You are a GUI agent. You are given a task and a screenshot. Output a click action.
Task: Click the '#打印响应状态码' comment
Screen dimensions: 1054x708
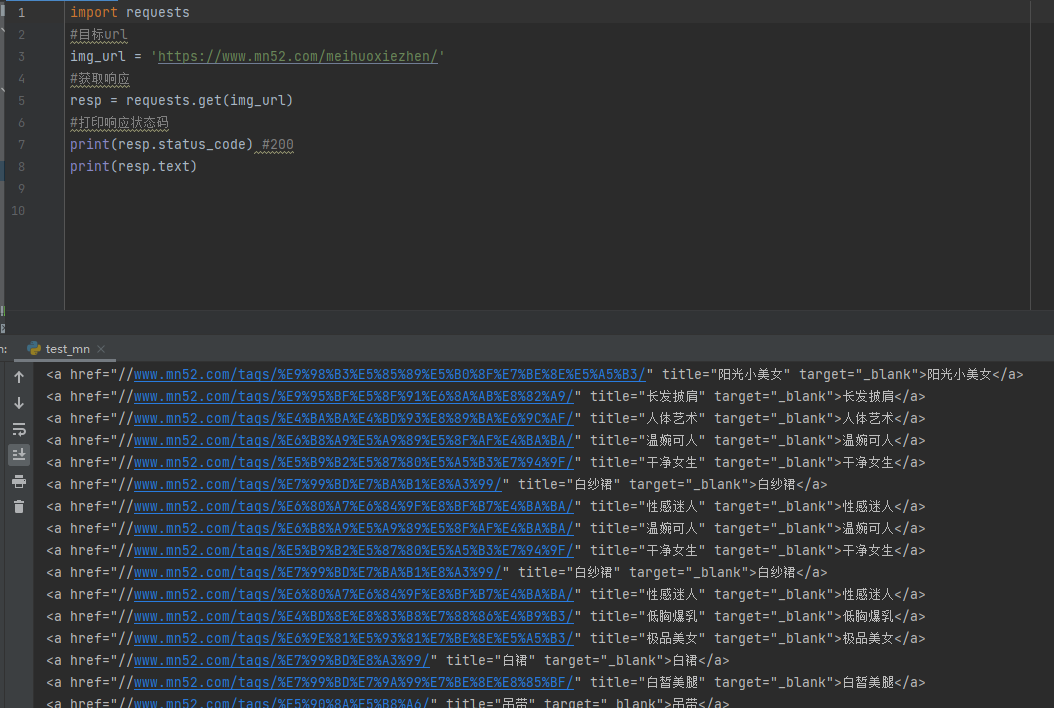pyautogui.click(x=119, y=123)
